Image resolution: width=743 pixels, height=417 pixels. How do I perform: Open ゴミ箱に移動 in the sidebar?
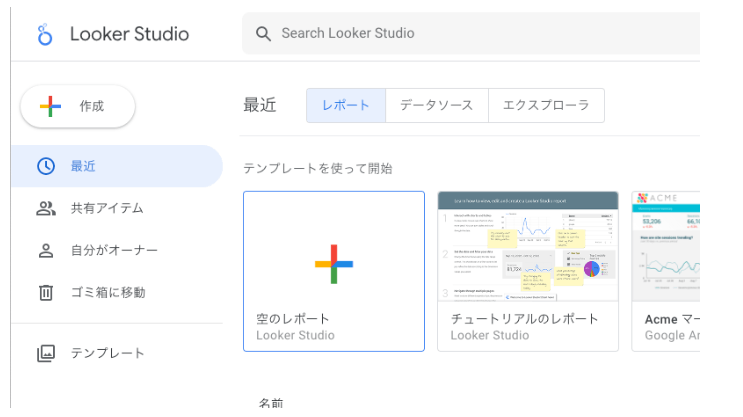tap(117, 292)
